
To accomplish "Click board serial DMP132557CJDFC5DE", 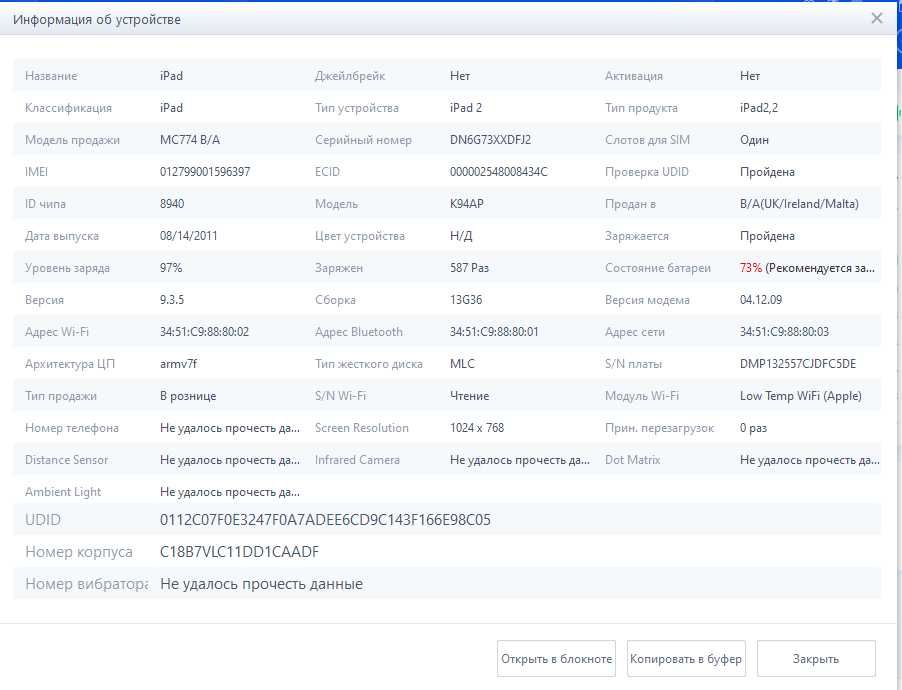I will point(798,364).
